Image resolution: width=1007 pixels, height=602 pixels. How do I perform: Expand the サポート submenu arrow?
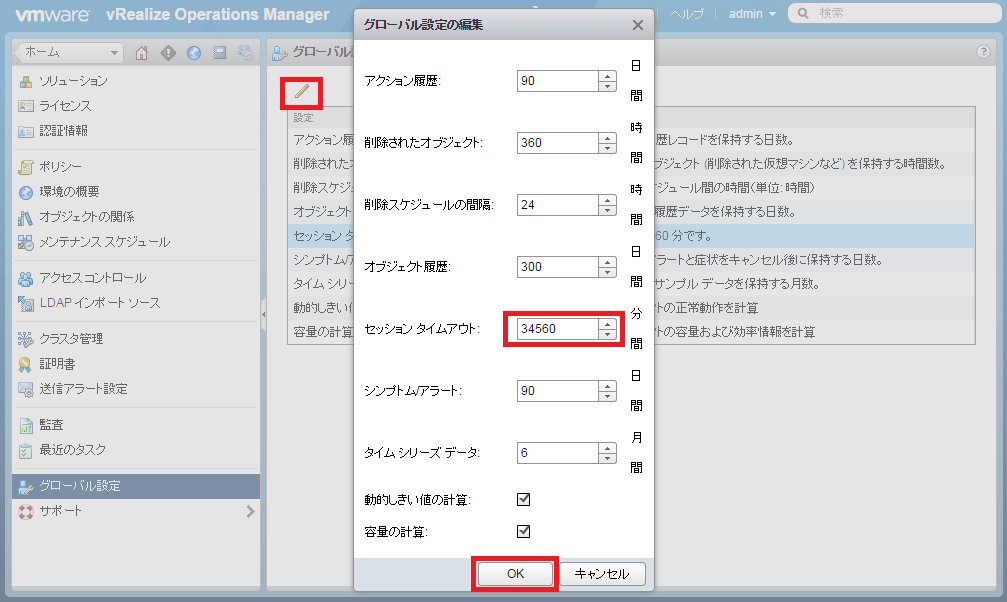pos(250,511)
